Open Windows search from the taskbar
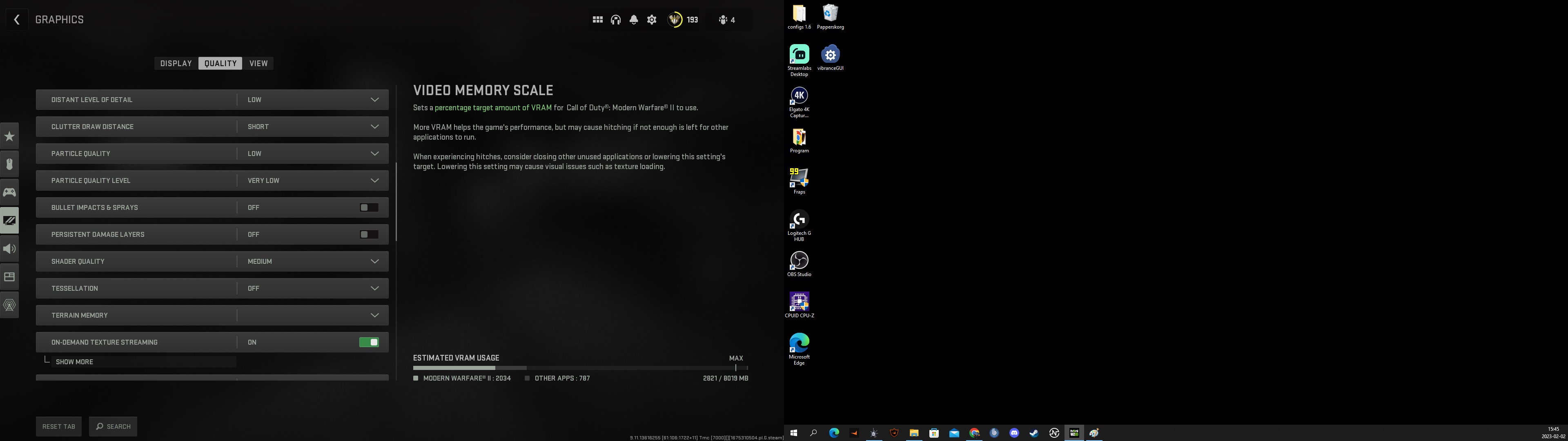The image size is (1568, 441). [x=814, y=433]
